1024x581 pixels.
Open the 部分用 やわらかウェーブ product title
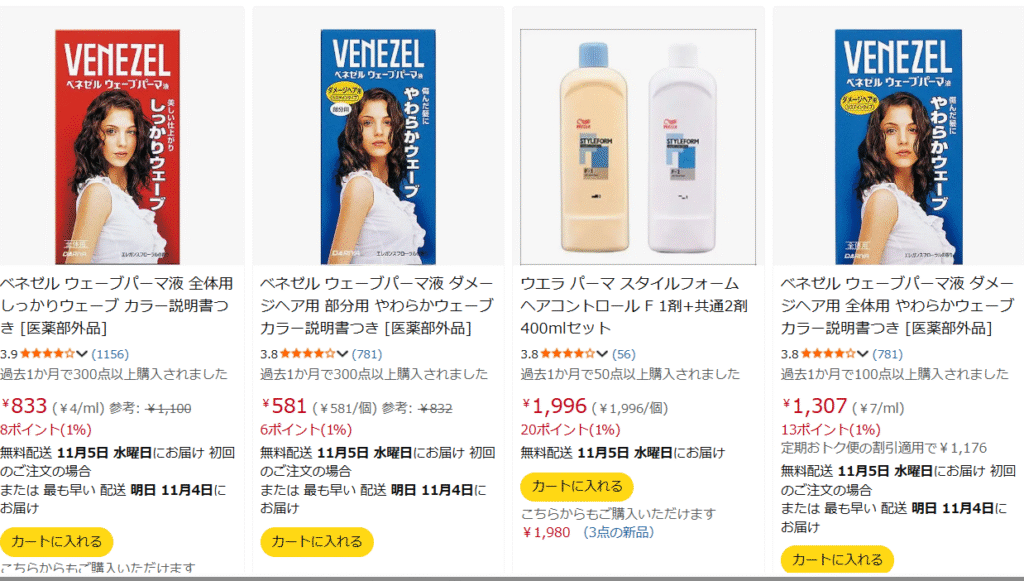(377, 306)
